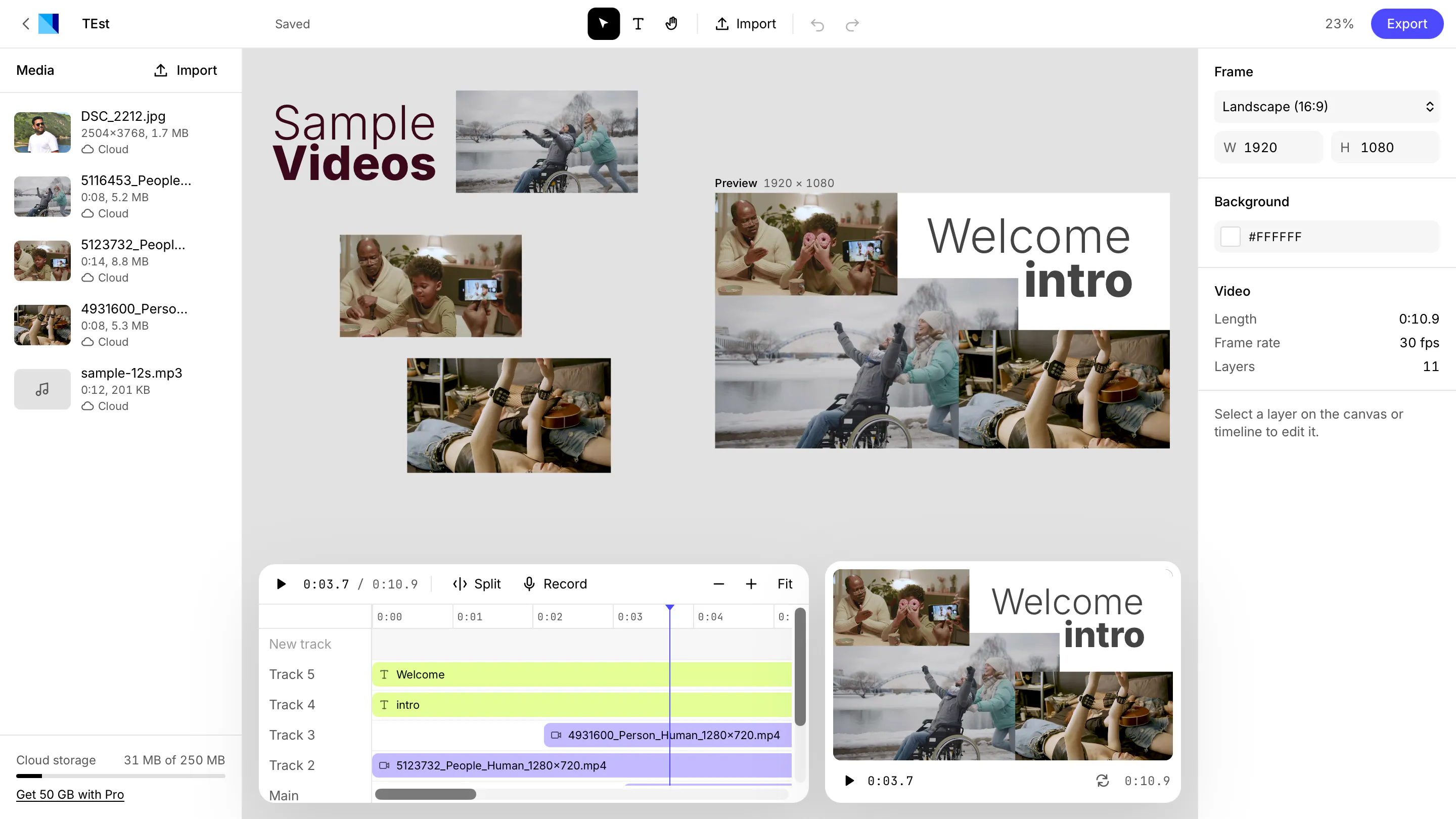Viewport: 1456px width, 819px height.
Task: Click the Get 50 GB with Pro link
Action: pyautogui.click(x=70, y=794)
